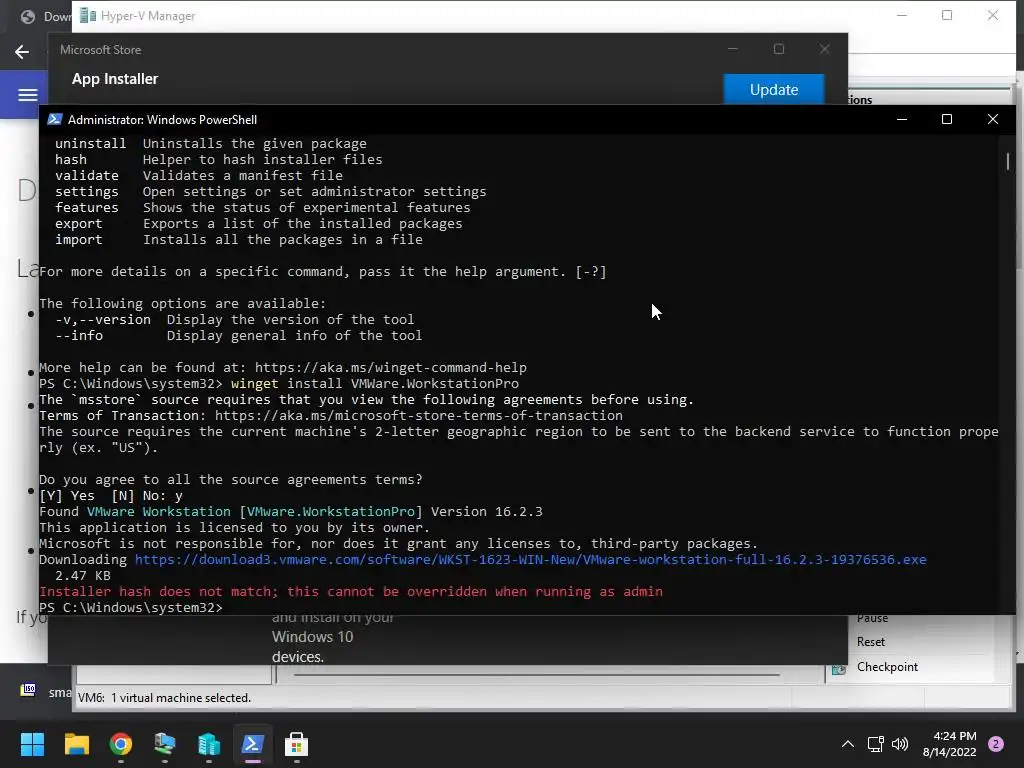Click the ISO file icon in the downloads bar
The width and height of the screenshot is (1024, 768).
pyautogui.click(x=28, y=690)
